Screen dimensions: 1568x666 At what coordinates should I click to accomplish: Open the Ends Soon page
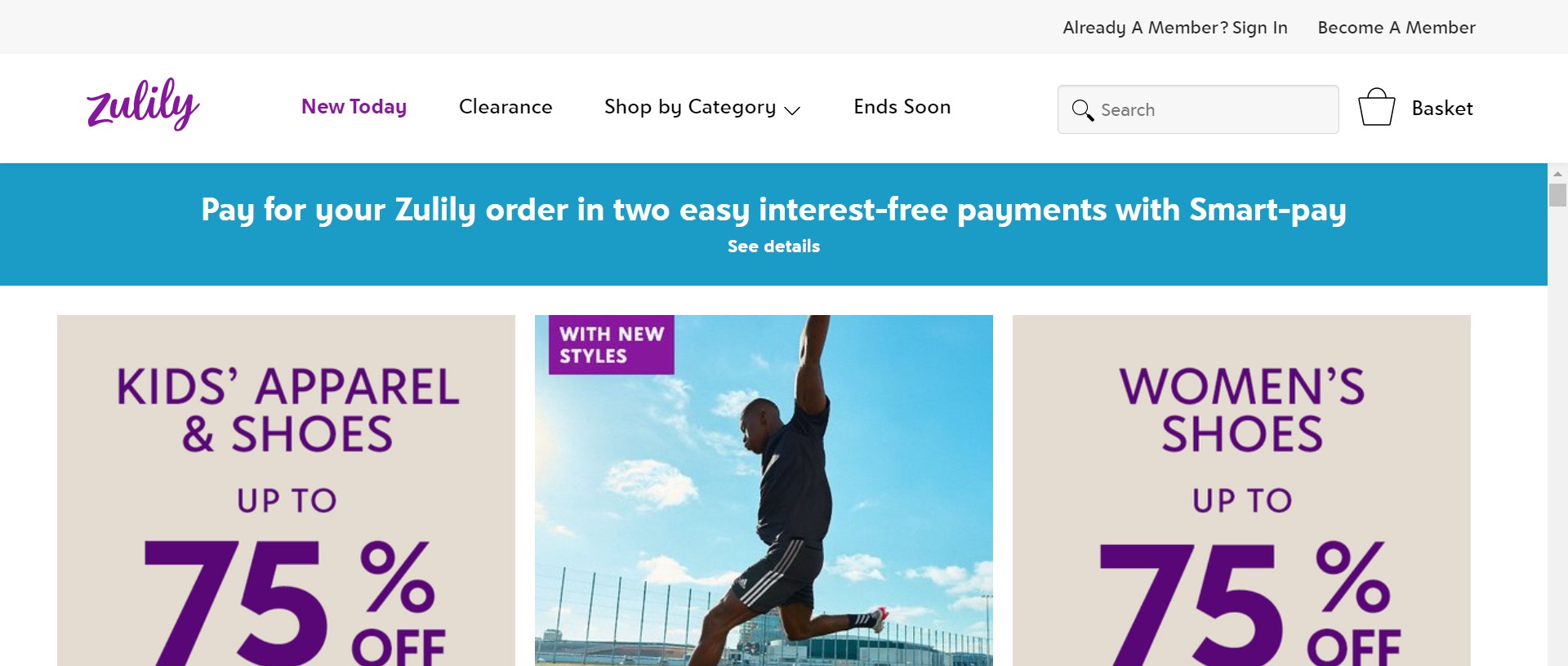point(902,107)
